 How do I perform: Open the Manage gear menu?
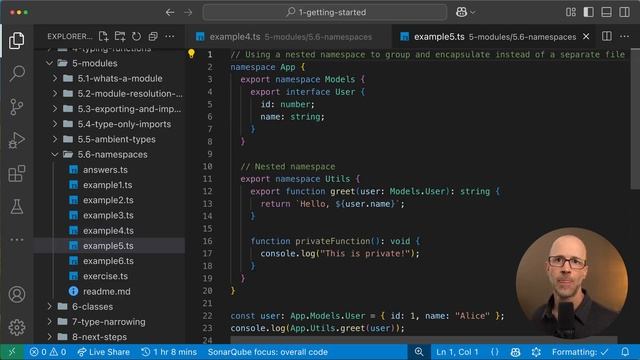click(17, 327)
